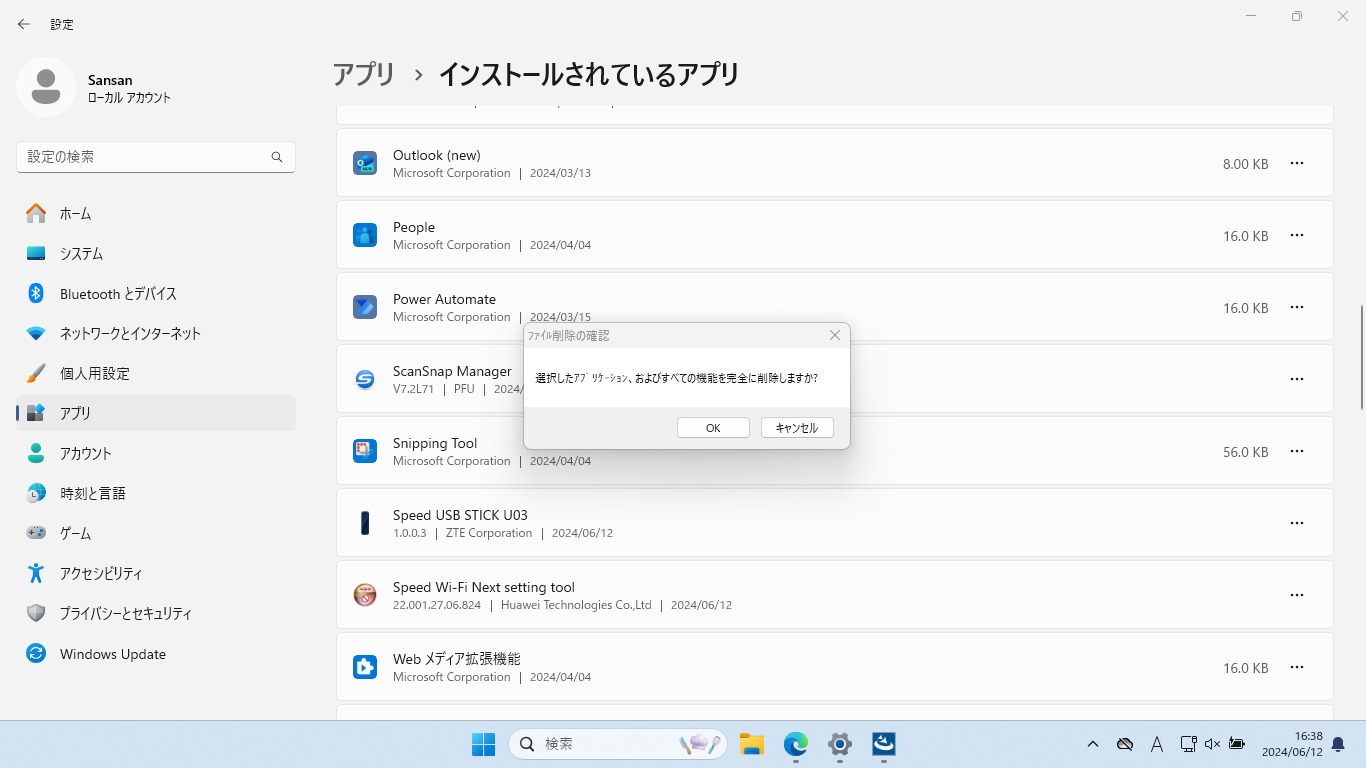Open more options for Web メディア拡張機能
This screenshot has width=1366, height=768.
(1297, 667)
